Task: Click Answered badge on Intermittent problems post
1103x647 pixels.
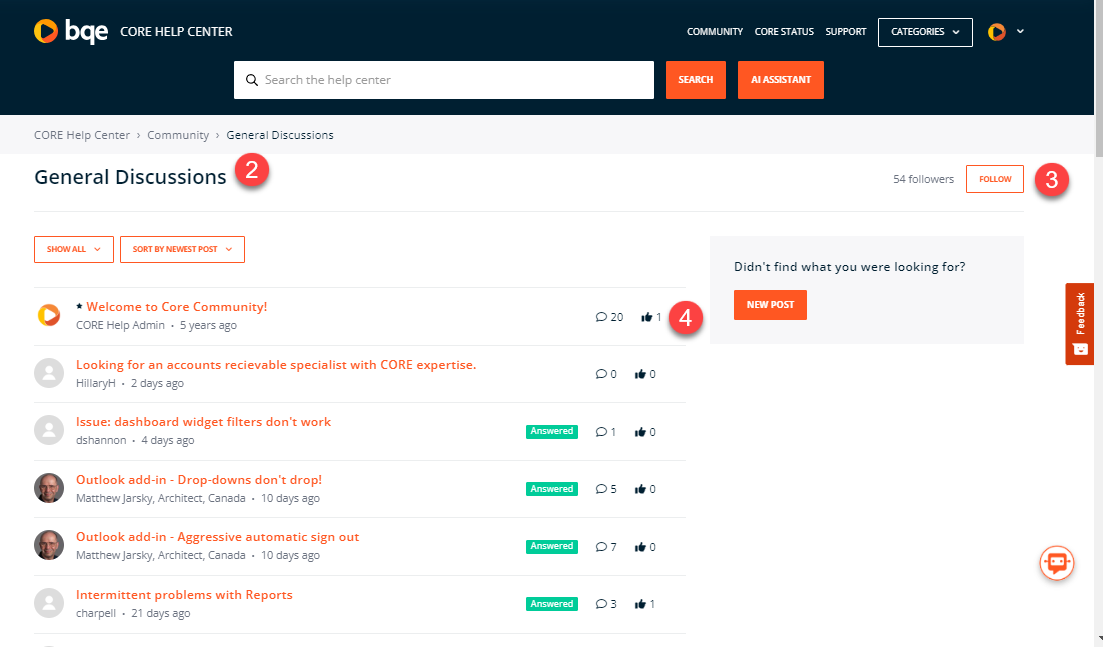Action: coord(552,604)
